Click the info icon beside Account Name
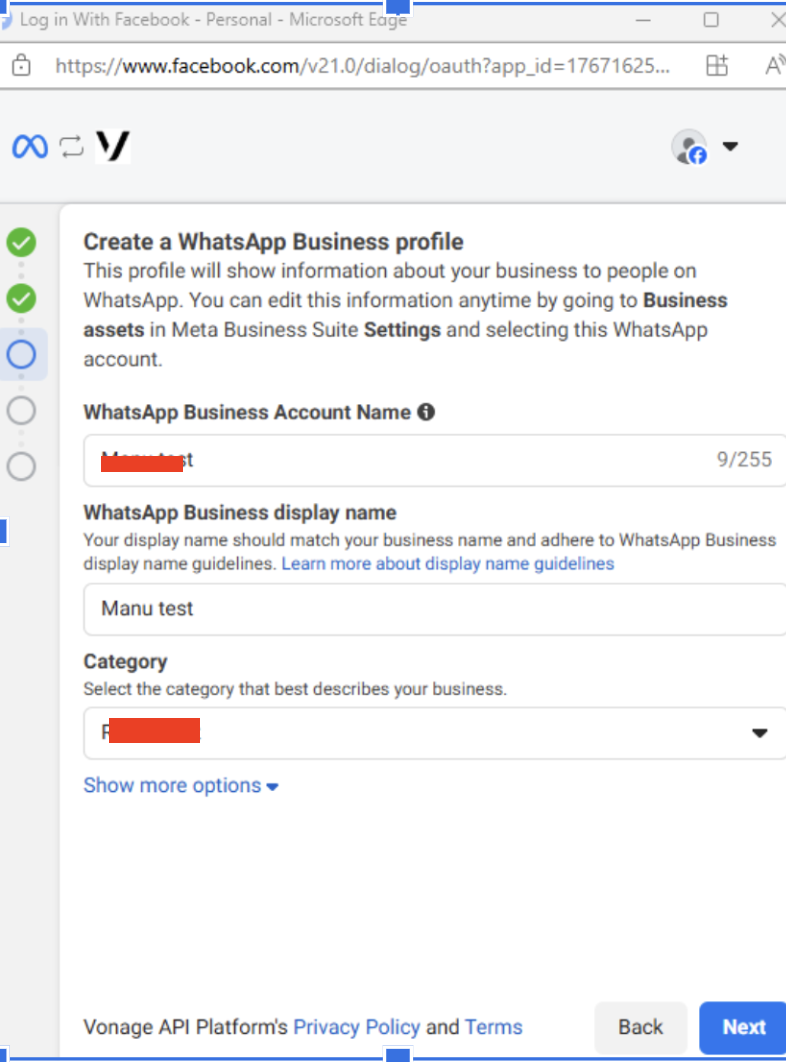Viewport: 786px width, 1062px height. click(x=426, y=412)
